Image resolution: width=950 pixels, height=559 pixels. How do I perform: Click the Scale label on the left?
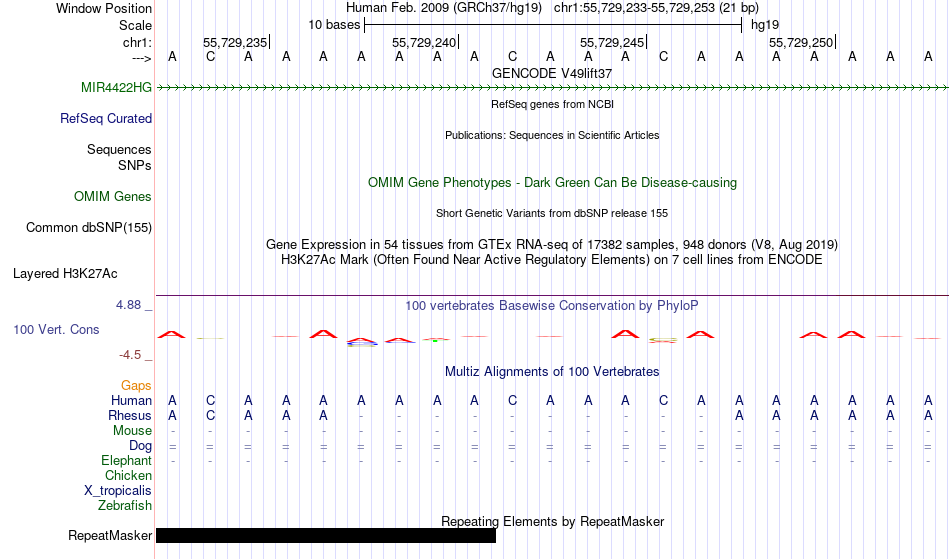click(136, 25)
